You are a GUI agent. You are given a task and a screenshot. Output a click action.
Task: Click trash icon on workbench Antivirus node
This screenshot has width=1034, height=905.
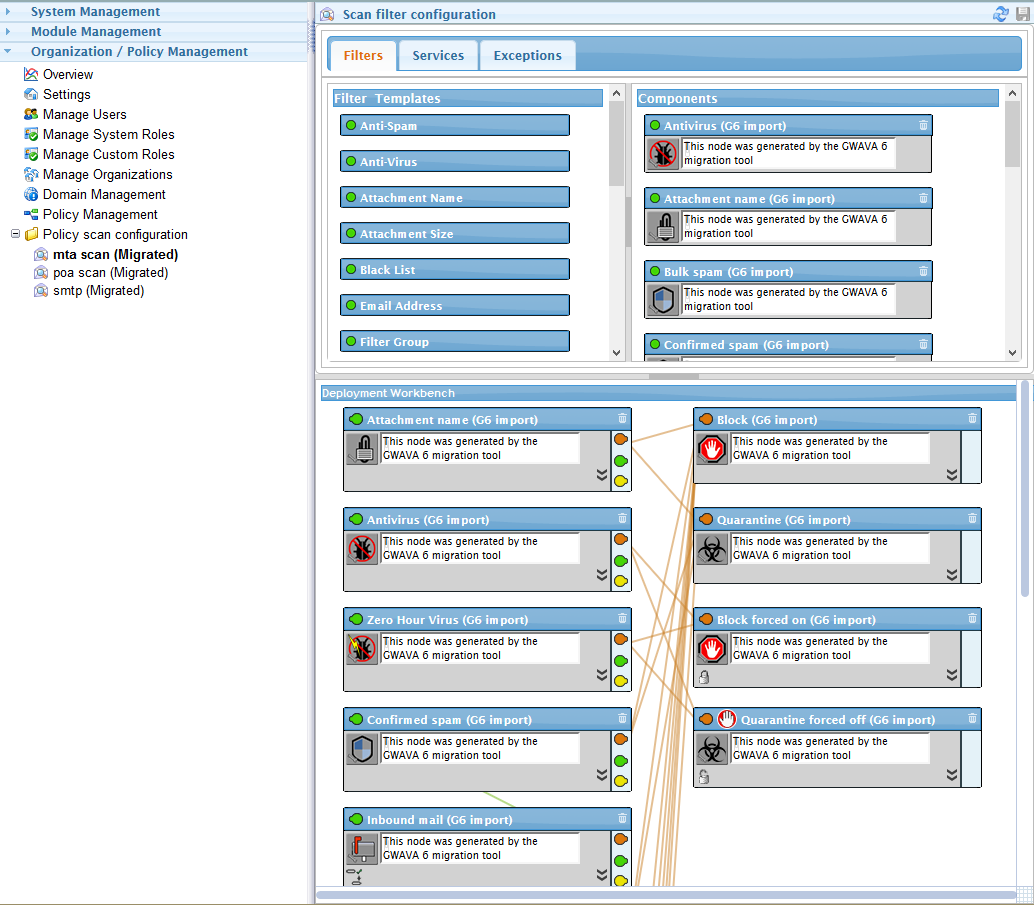[x=623, y=519]
